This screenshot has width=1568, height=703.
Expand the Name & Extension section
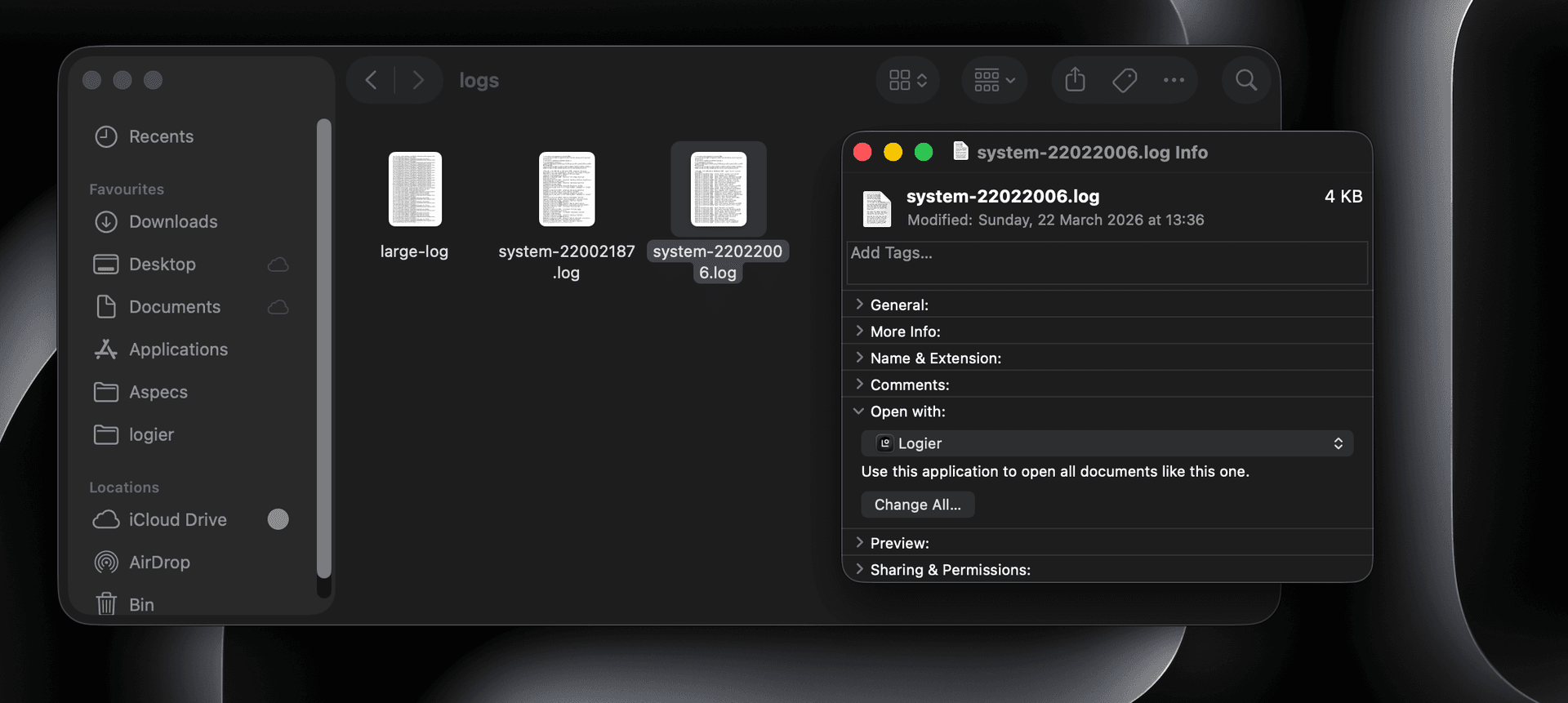point(859,358)
